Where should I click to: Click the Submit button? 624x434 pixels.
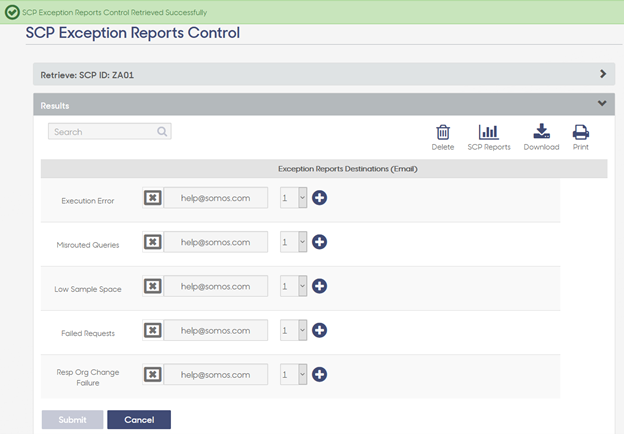(72, 420)
